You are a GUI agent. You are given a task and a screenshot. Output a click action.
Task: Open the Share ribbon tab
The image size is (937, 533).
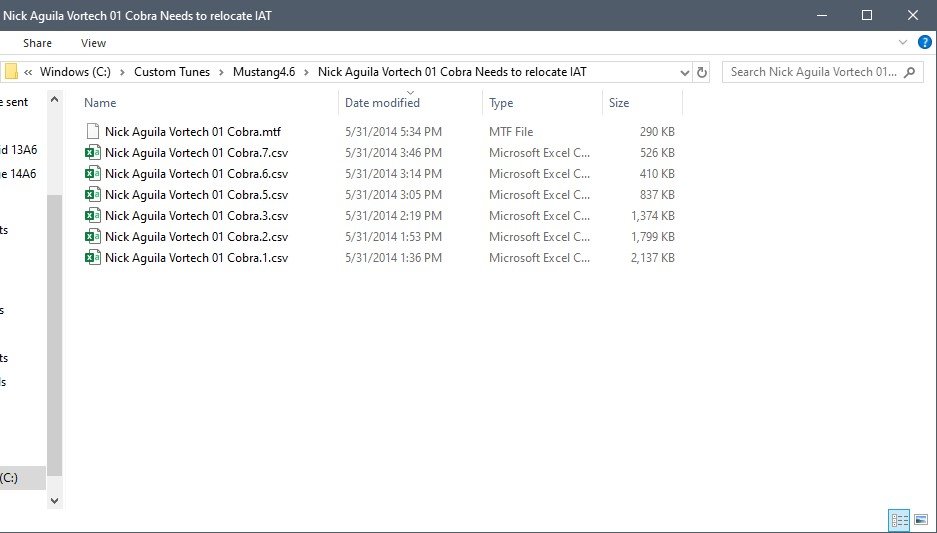(38, 43)
